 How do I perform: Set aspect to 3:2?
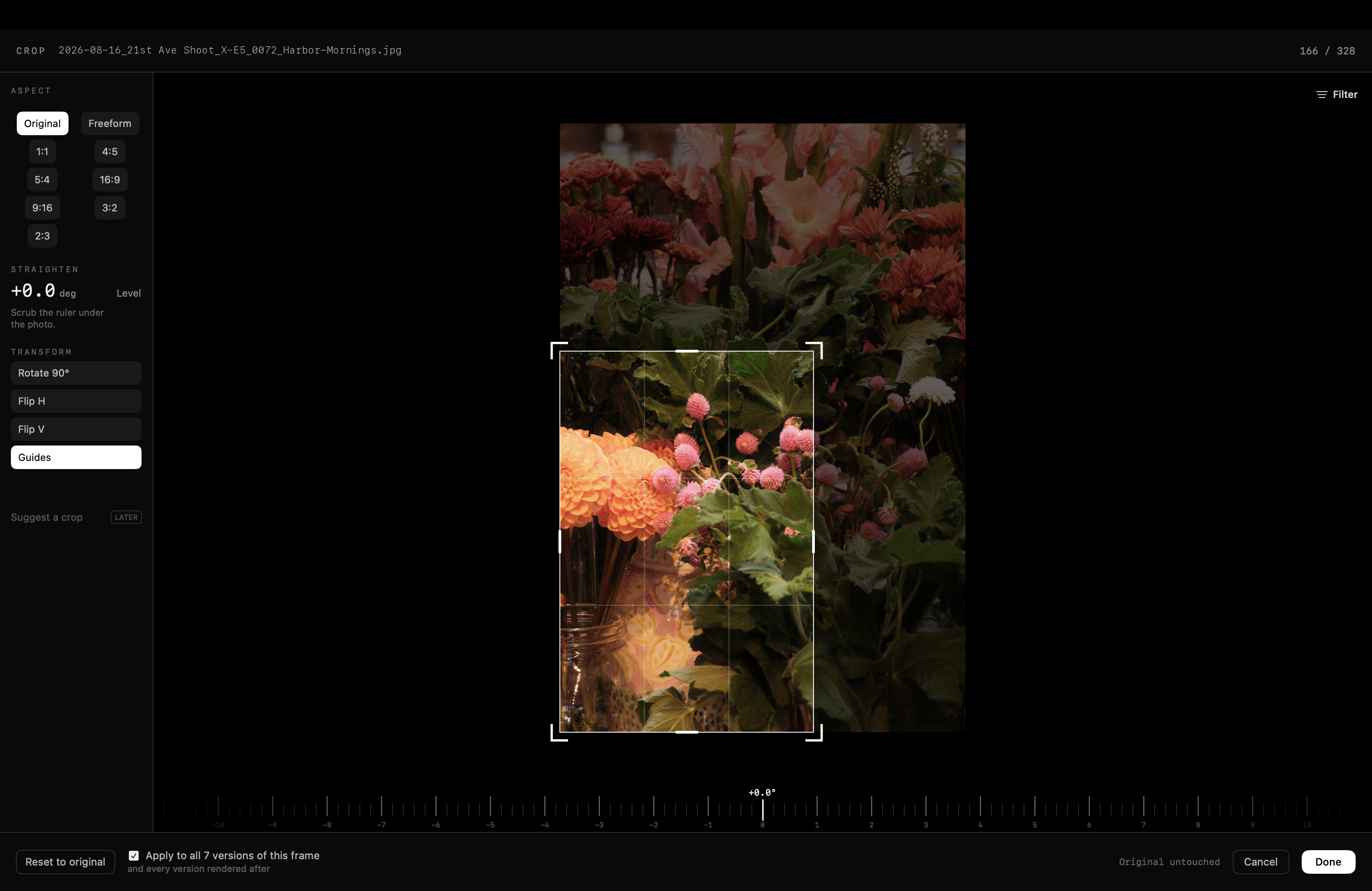tap(109, 207)
